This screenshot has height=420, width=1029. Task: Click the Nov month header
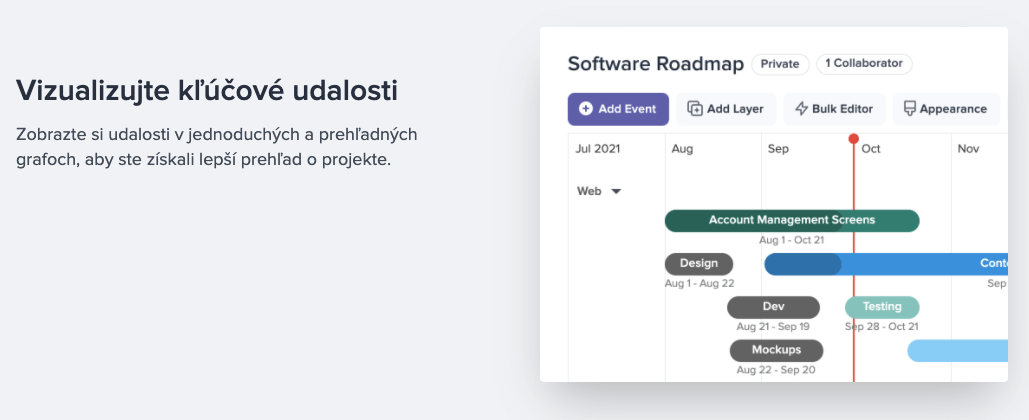click(968, 149)
